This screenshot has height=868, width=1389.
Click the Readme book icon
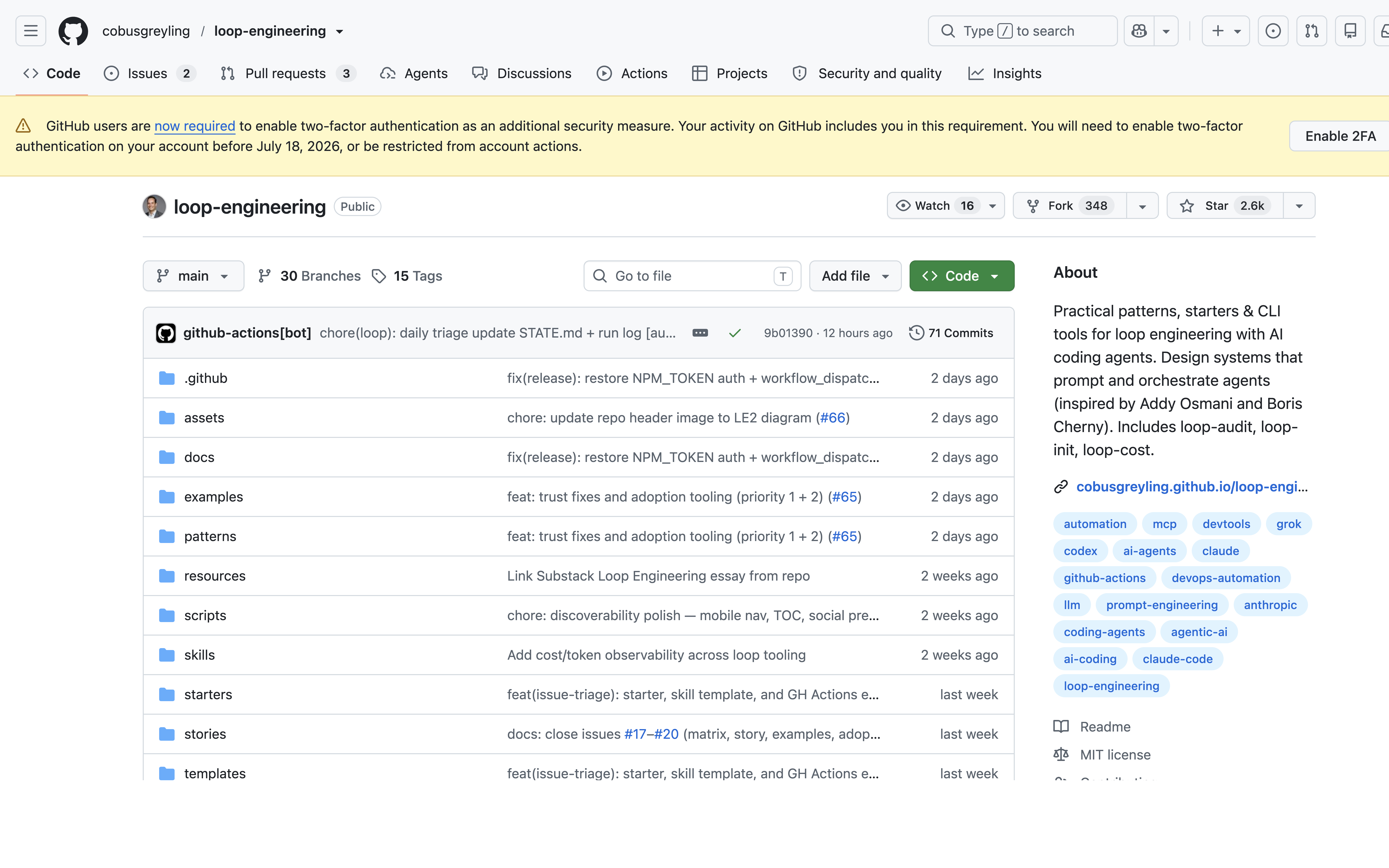1061,727
